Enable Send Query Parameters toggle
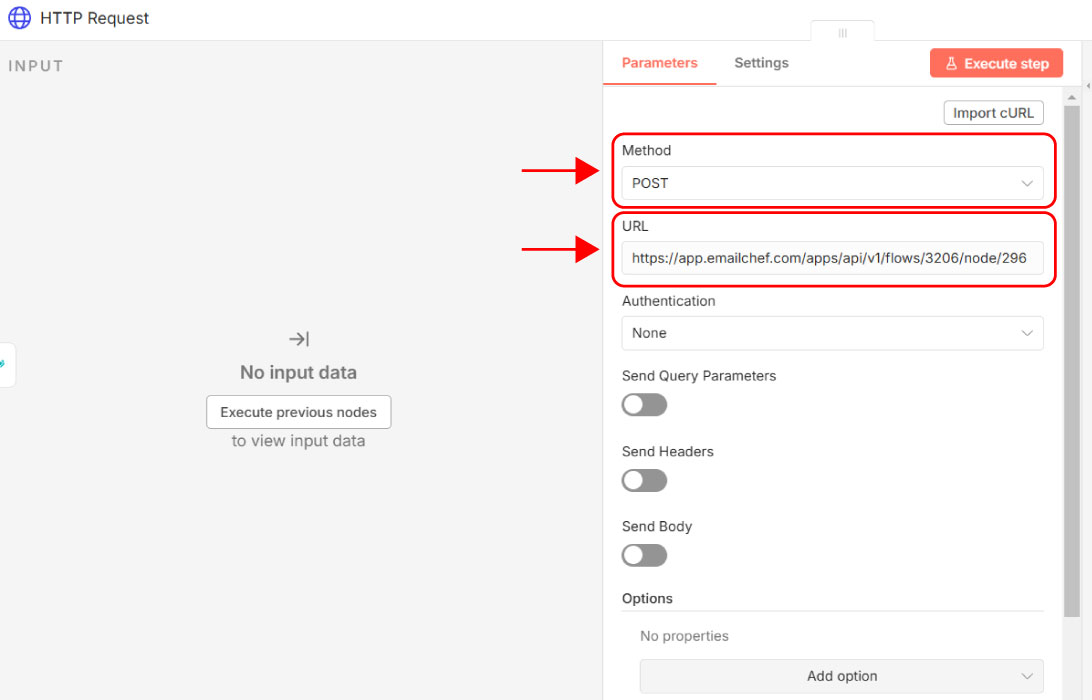This screenshot has width=1092, height=700. pos(644,405)
